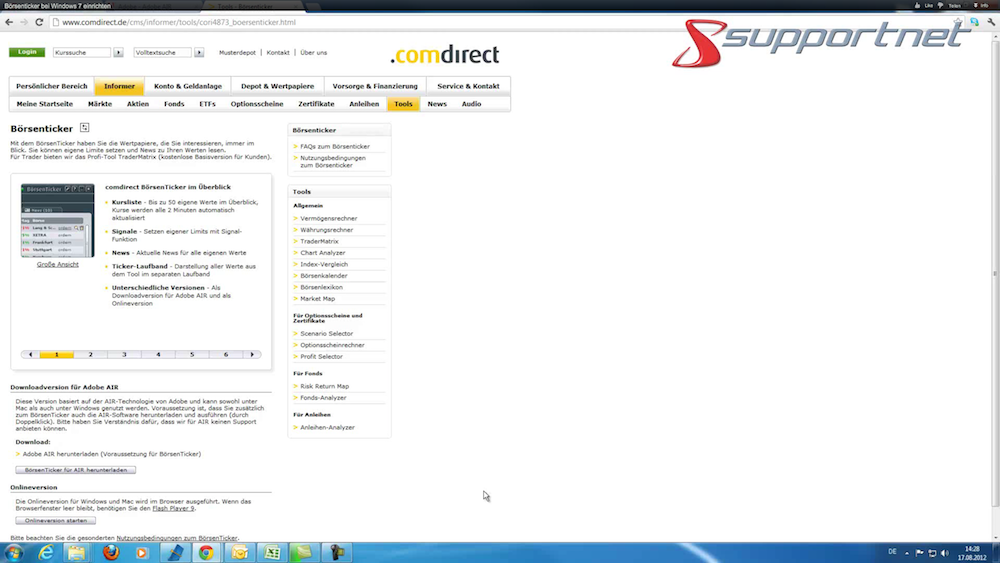The width and height of the screenshot is (1000, 563).
Task: Select the Informer main tab
Action: (119, 86)
